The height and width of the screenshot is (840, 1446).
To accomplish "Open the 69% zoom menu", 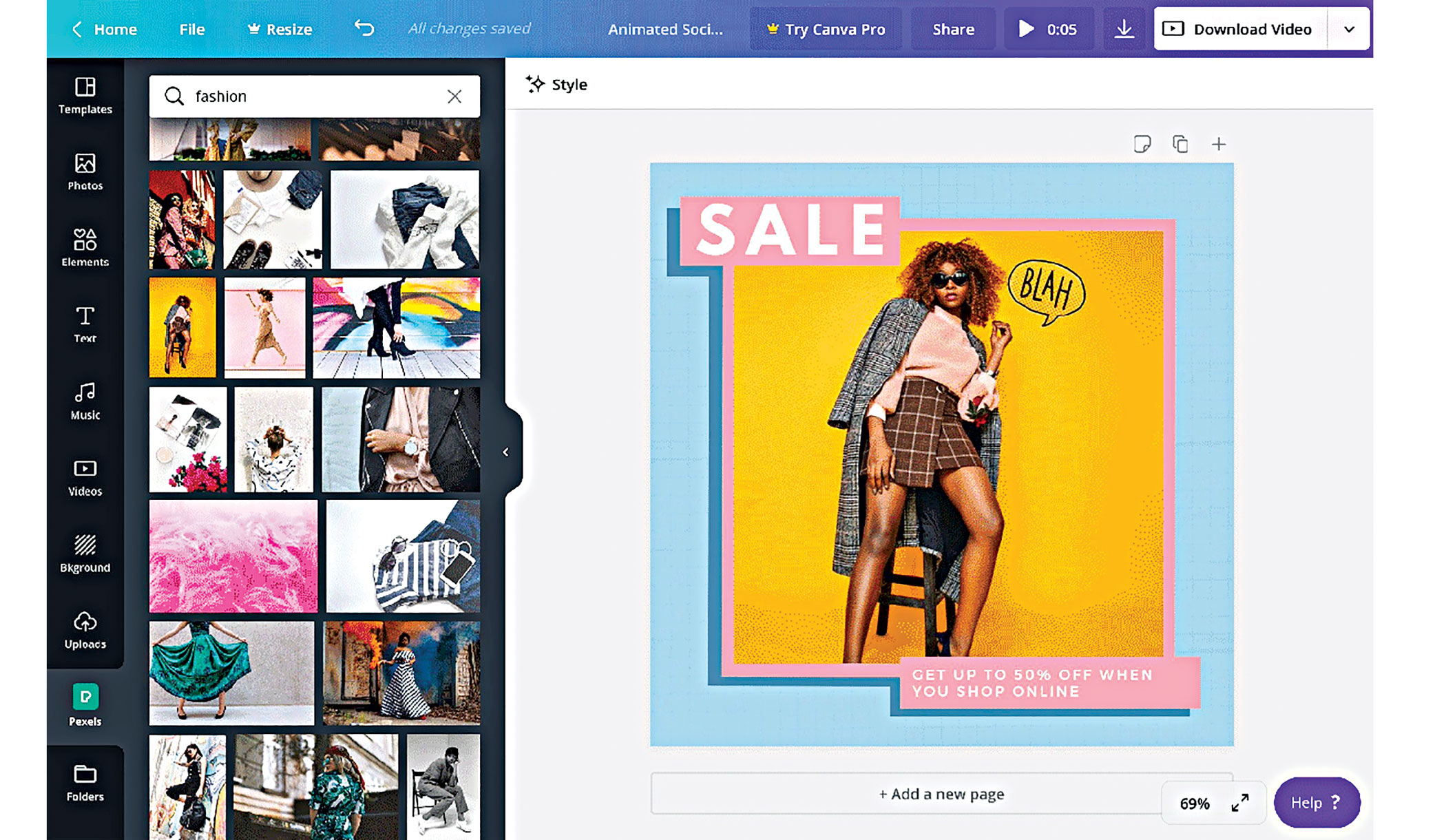I will pos(1194,804).
